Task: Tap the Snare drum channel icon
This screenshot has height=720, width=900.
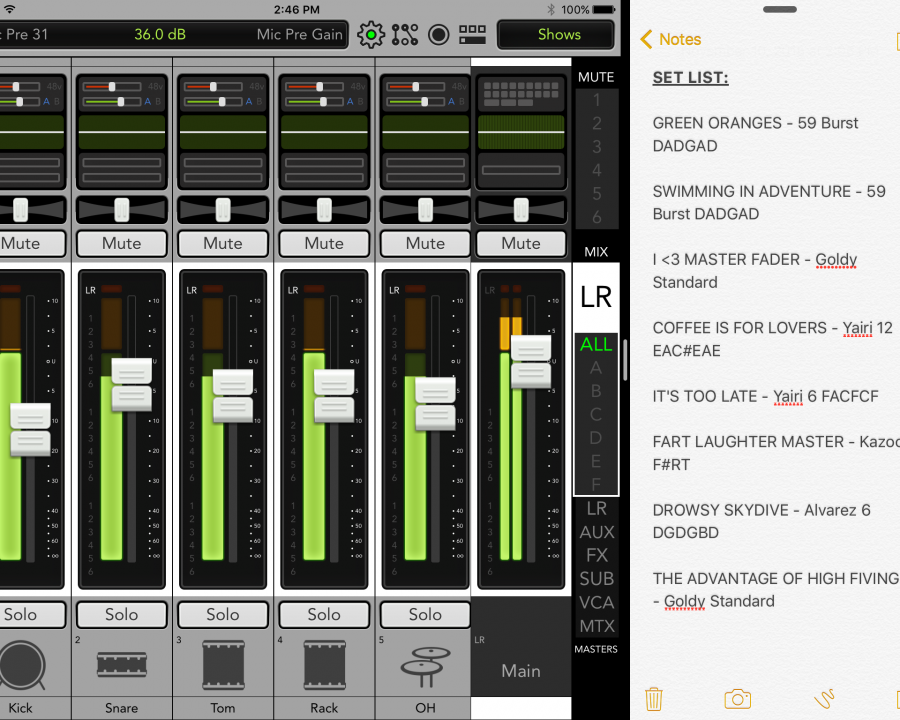Action: pyautogui.click(x=121, y=663)
